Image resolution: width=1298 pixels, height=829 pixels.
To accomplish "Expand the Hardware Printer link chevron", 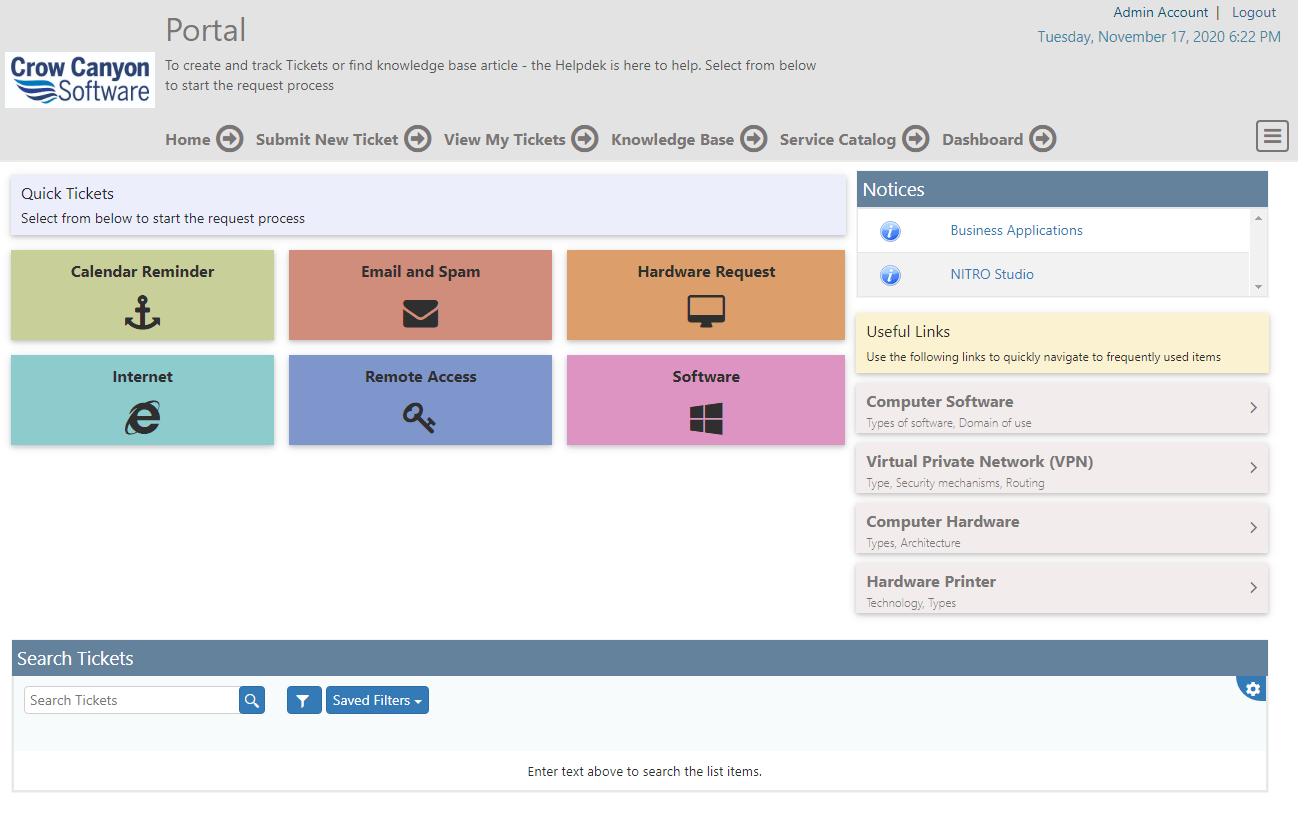I will [1253, 588].
